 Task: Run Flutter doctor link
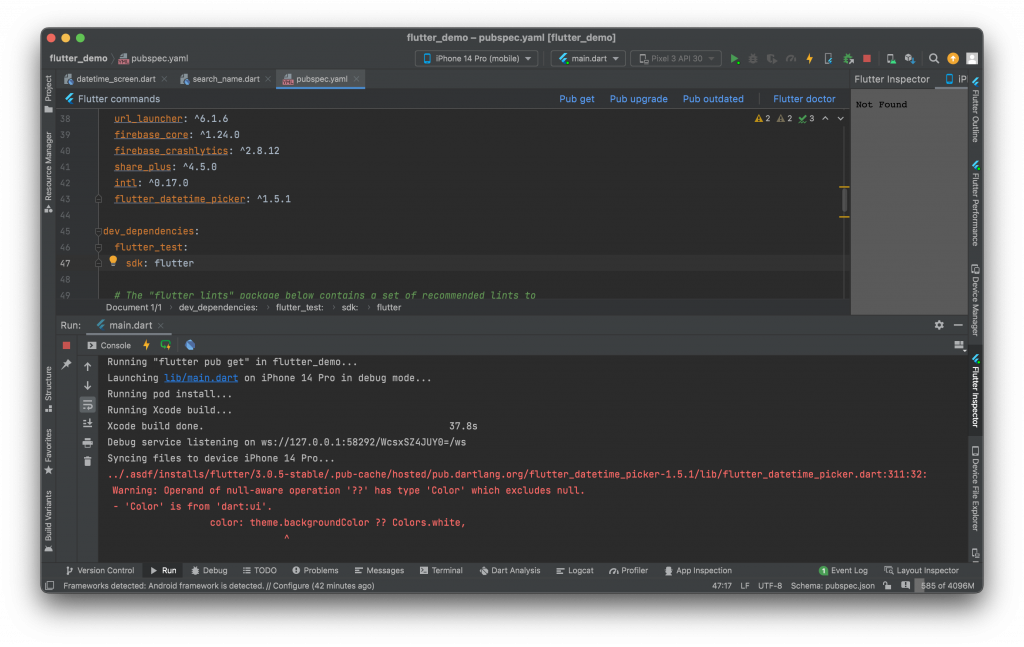point(804,99)
